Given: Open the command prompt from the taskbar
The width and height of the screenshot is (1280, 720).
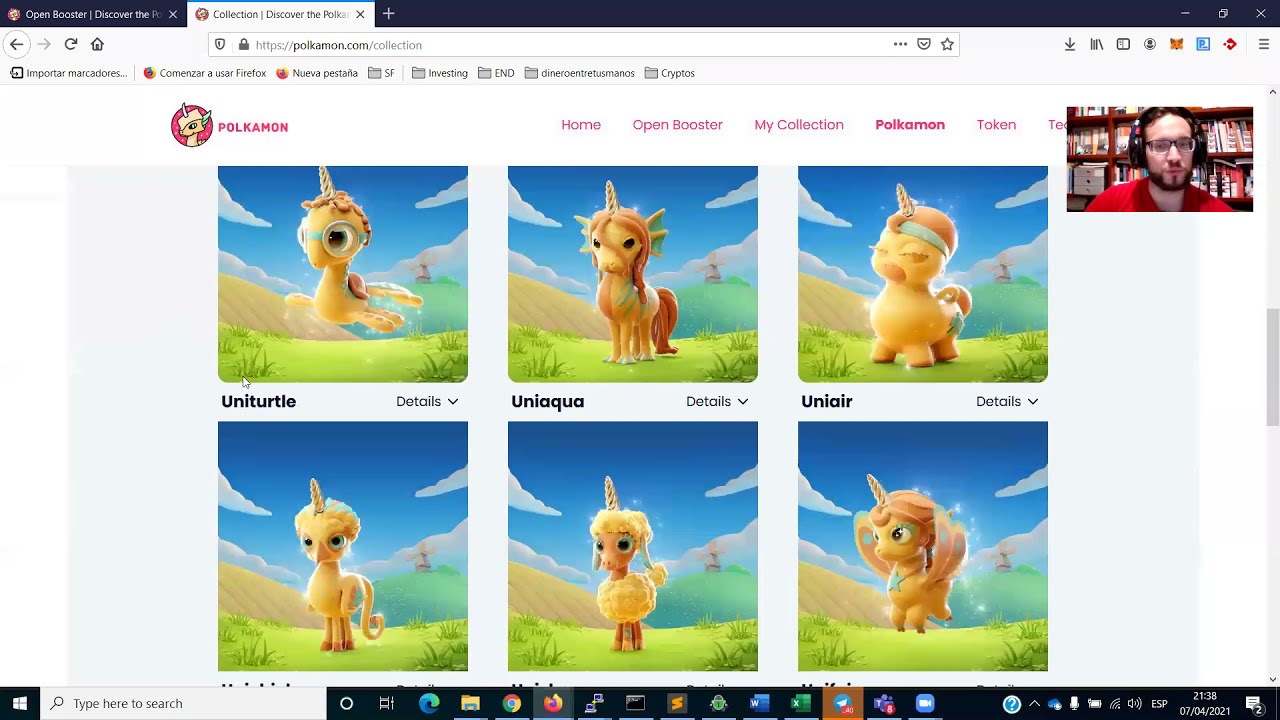Looking at the screenshot, I should 635,703.
